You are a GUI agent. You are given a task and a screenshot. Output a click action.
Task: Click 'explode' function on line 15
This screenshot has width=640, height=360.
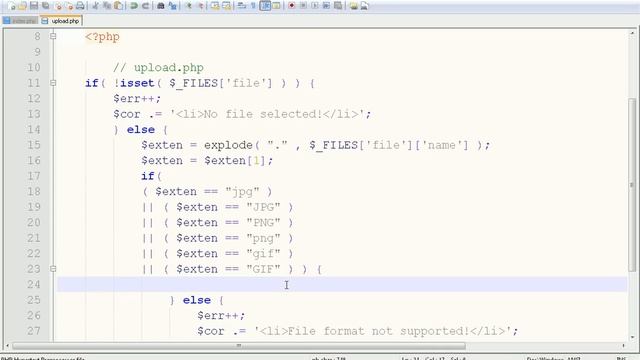point(229,145)
